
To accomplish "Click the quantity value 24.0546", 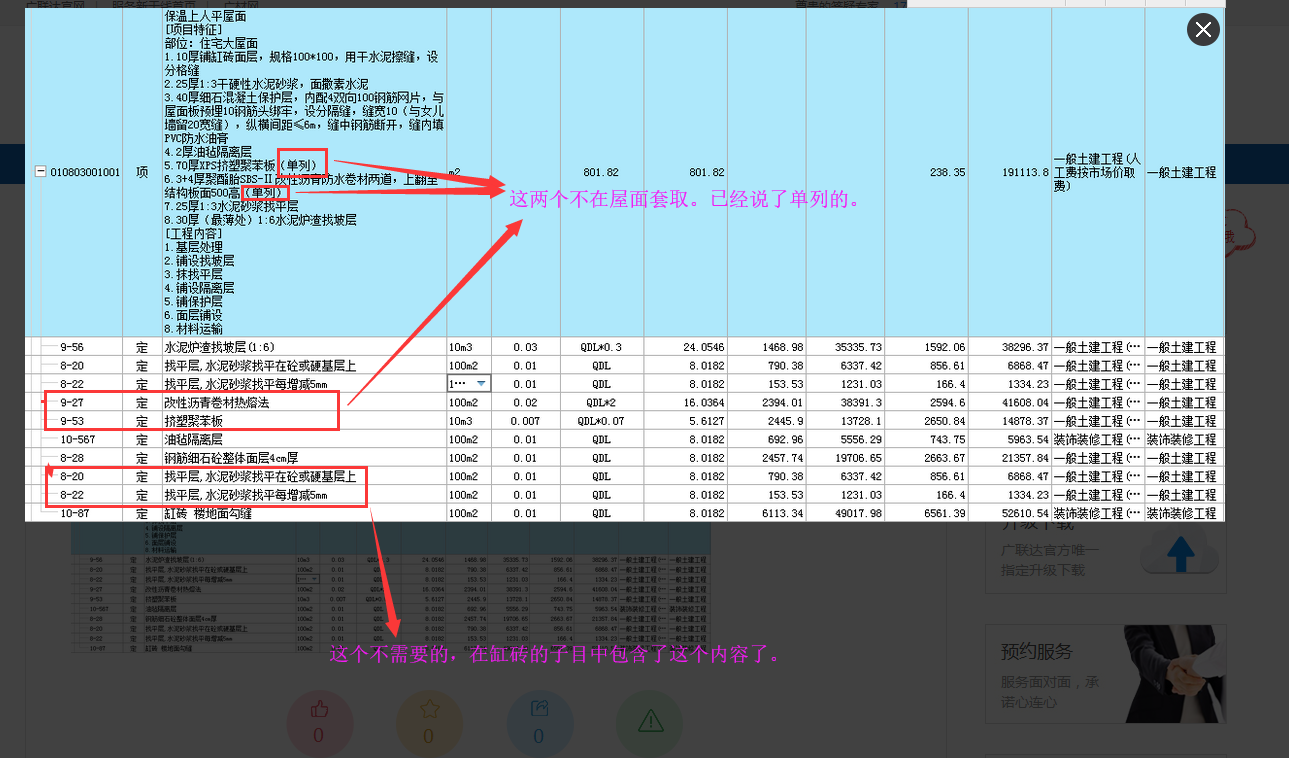I will pyautogui.click(x=703, y=347).
